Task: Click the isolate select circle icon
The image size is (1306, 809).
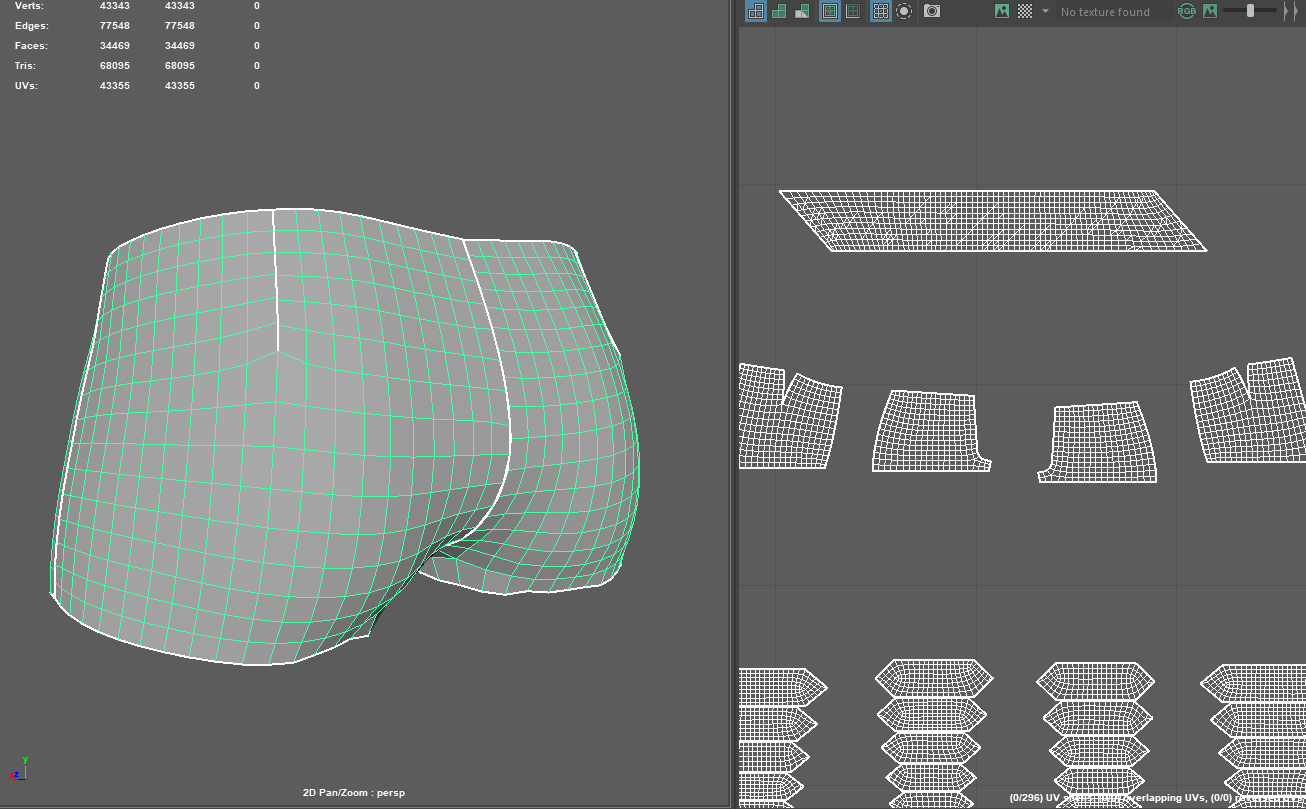Action: [904, 11]
